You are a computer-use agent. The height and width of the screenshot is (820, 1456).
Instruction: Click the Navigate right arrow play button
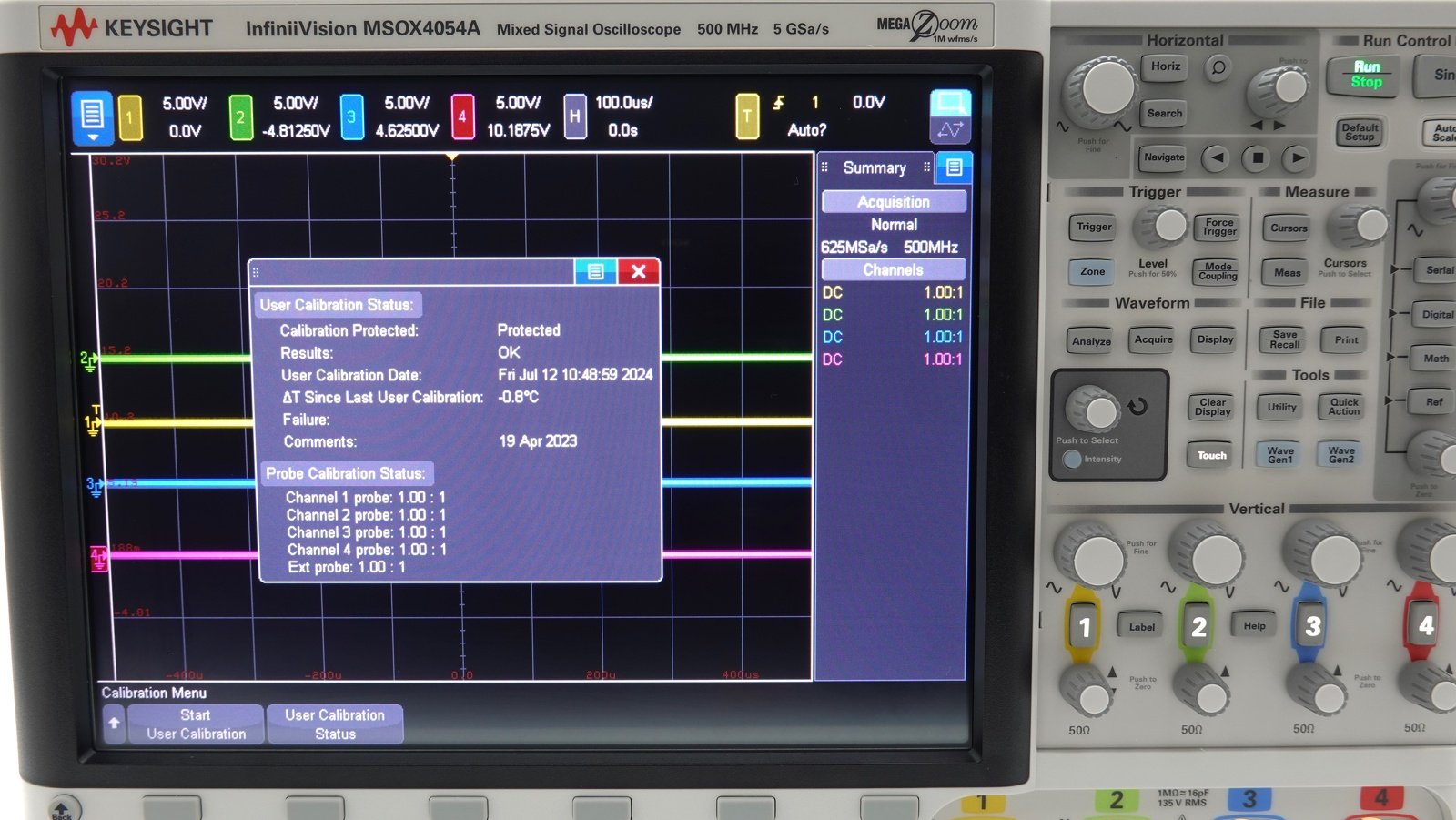tap(1298, 157)
